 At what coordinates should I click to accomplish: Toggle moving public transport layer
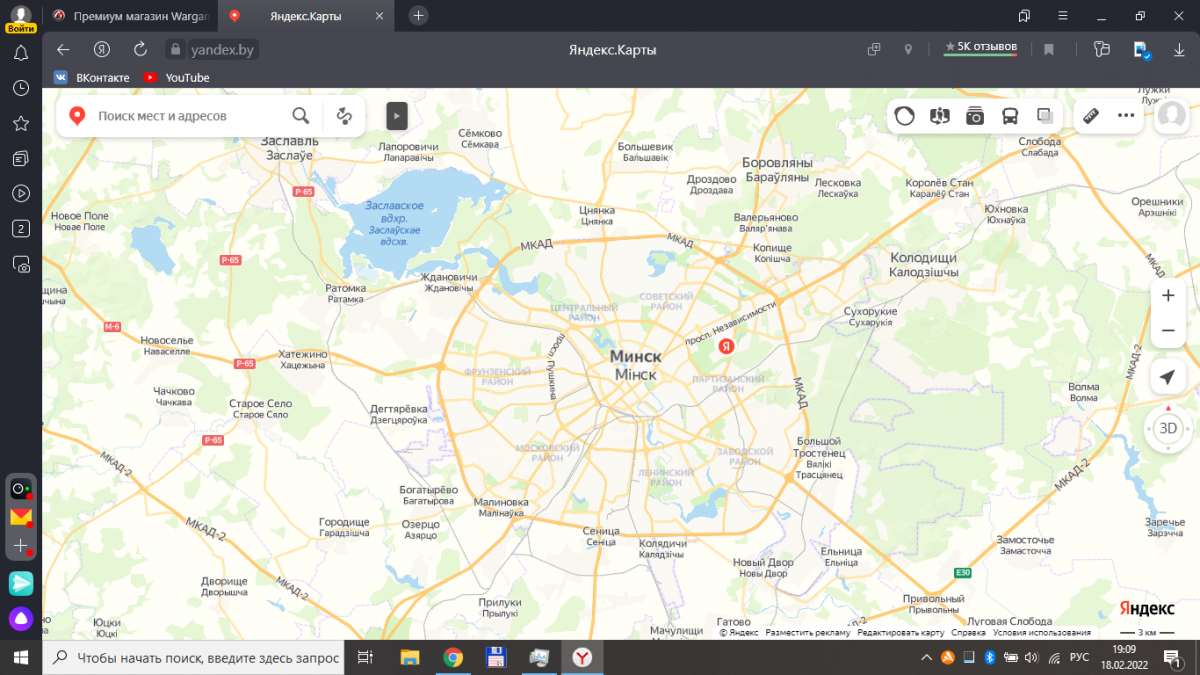click(x=1010, y=116)
